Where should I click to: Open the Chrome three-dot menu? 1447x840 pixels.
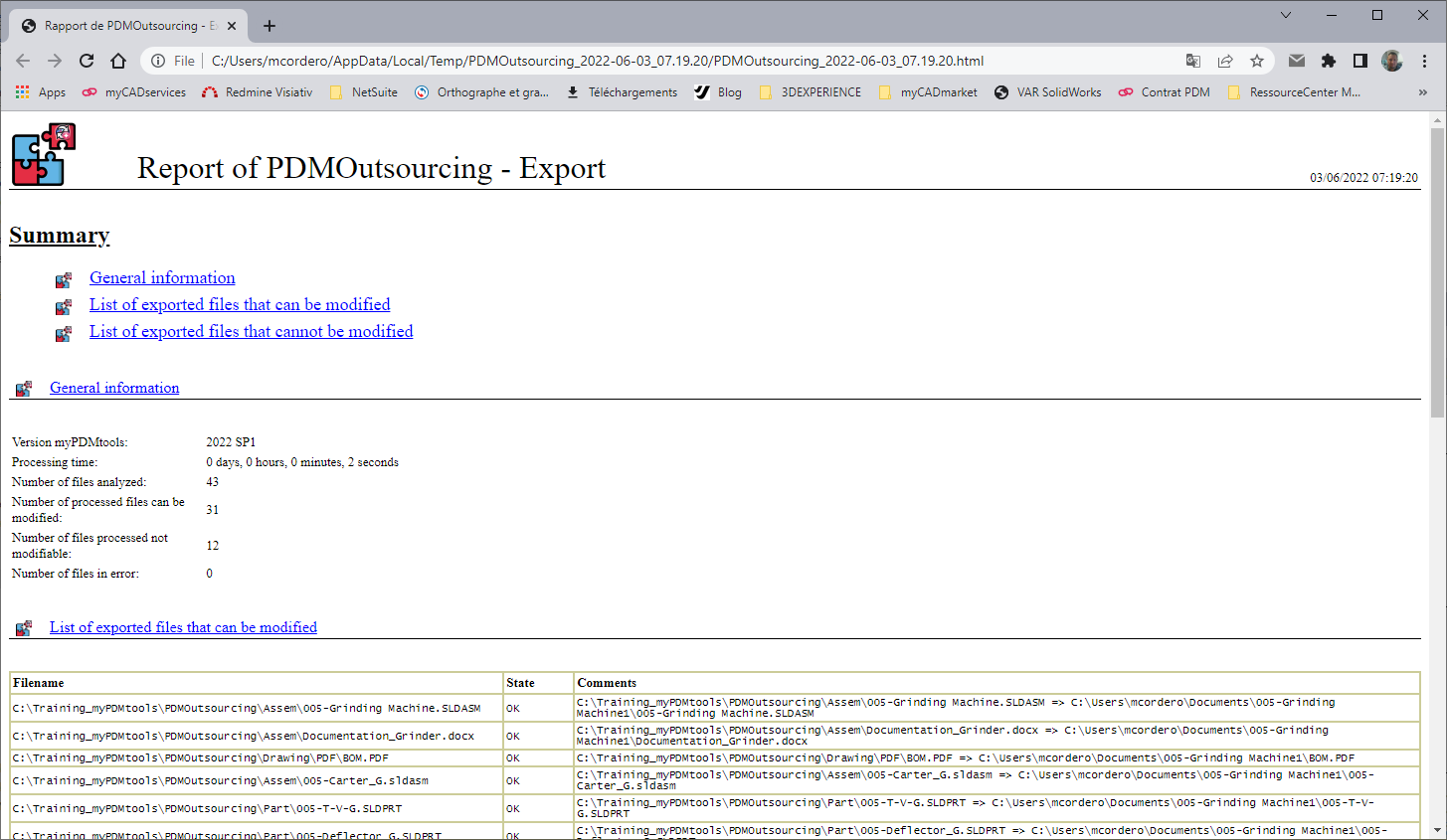point(1424,61)
